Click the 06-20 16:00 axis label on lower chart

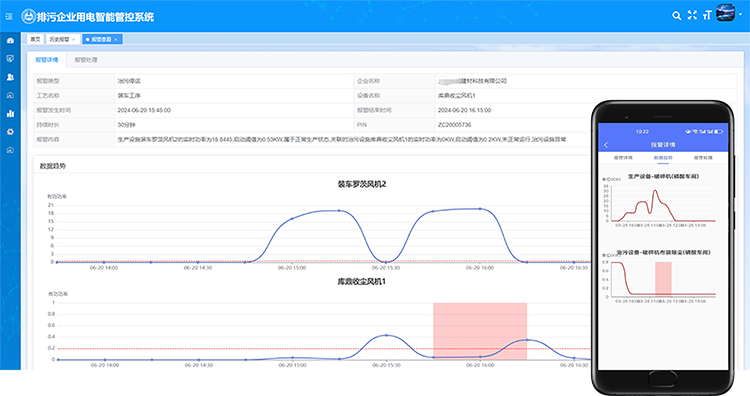click(x=480, y=365)
